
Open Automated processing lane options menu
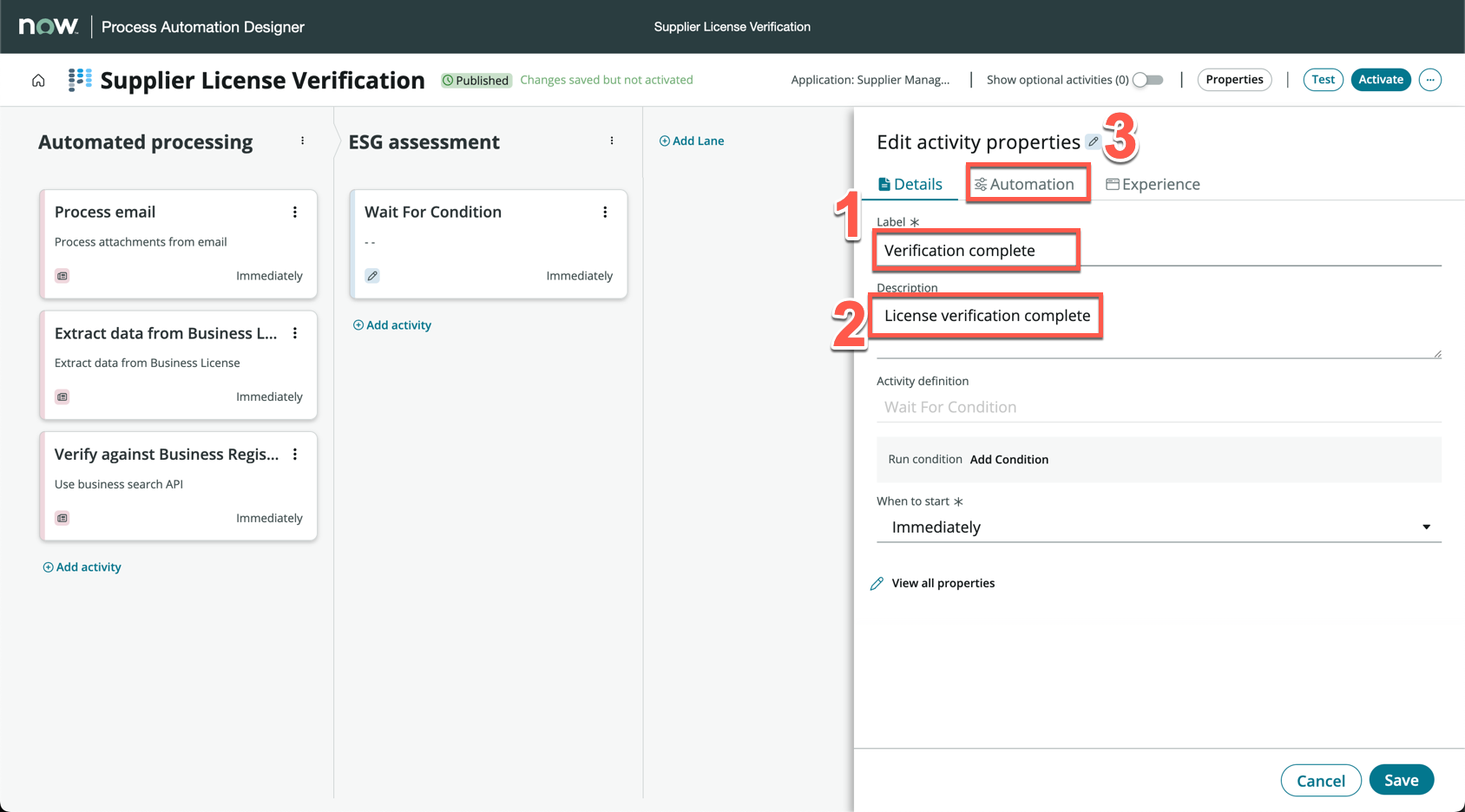tap(302, 141)
